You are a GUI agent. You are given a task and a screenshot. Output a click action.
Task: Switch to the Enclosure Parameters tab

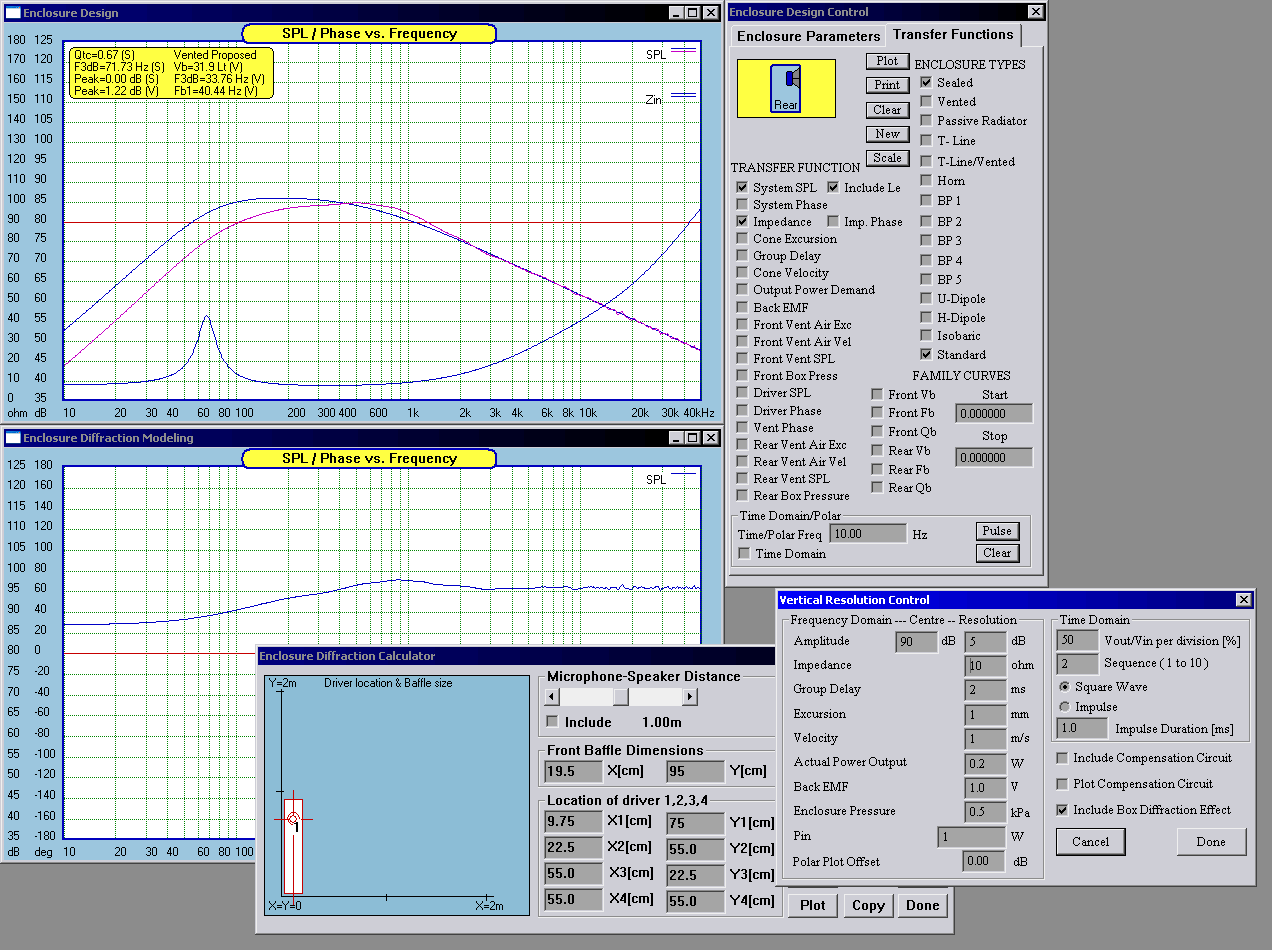[x=808, y=36]
